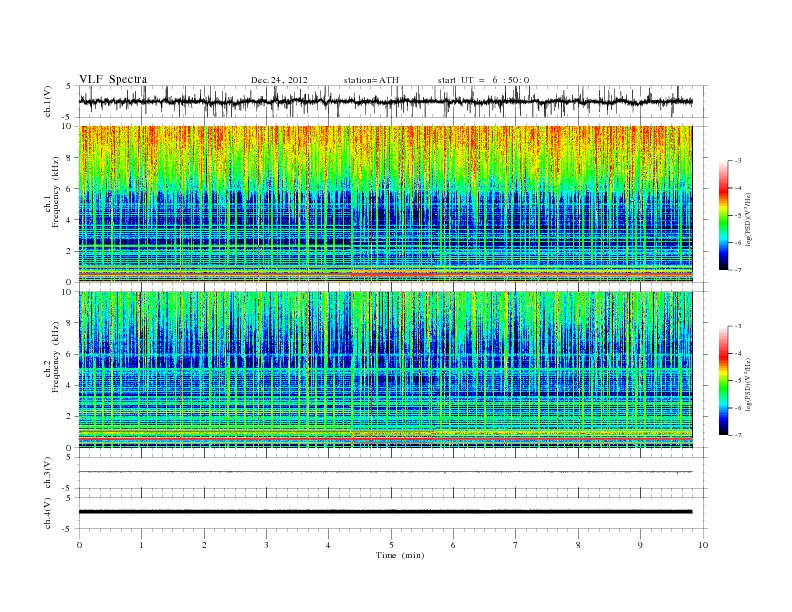Click the "8" minute tick on time axis
Viewport: 792px width, 612px height.
(578, 545)
